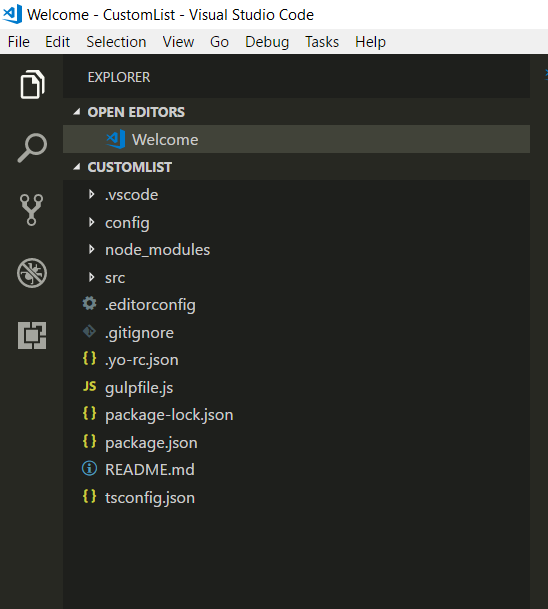Collapse the CUSTOMLIST project section

[x=77, y=167]
